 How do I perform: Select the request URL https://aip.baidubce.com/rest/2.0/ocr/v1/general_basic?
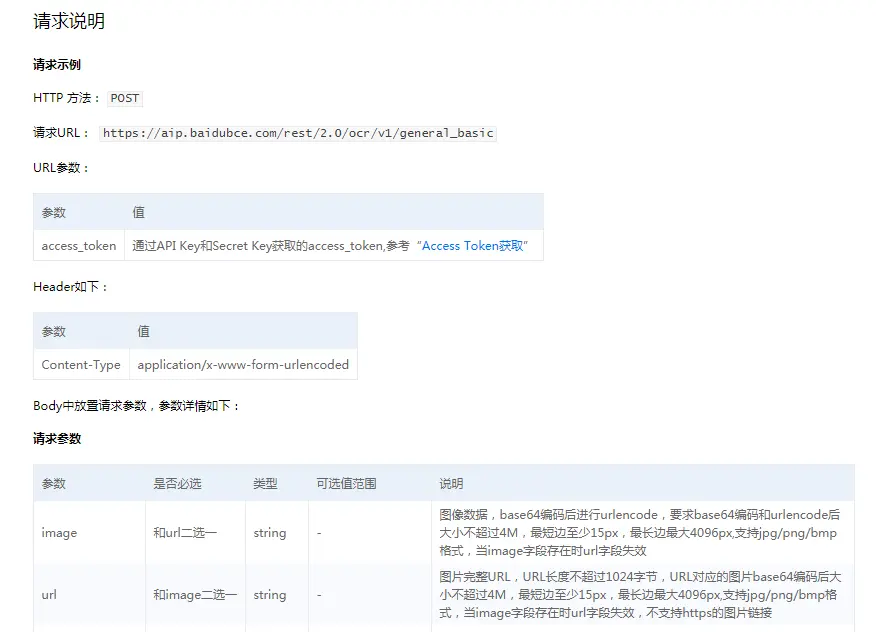pos(298,133)
